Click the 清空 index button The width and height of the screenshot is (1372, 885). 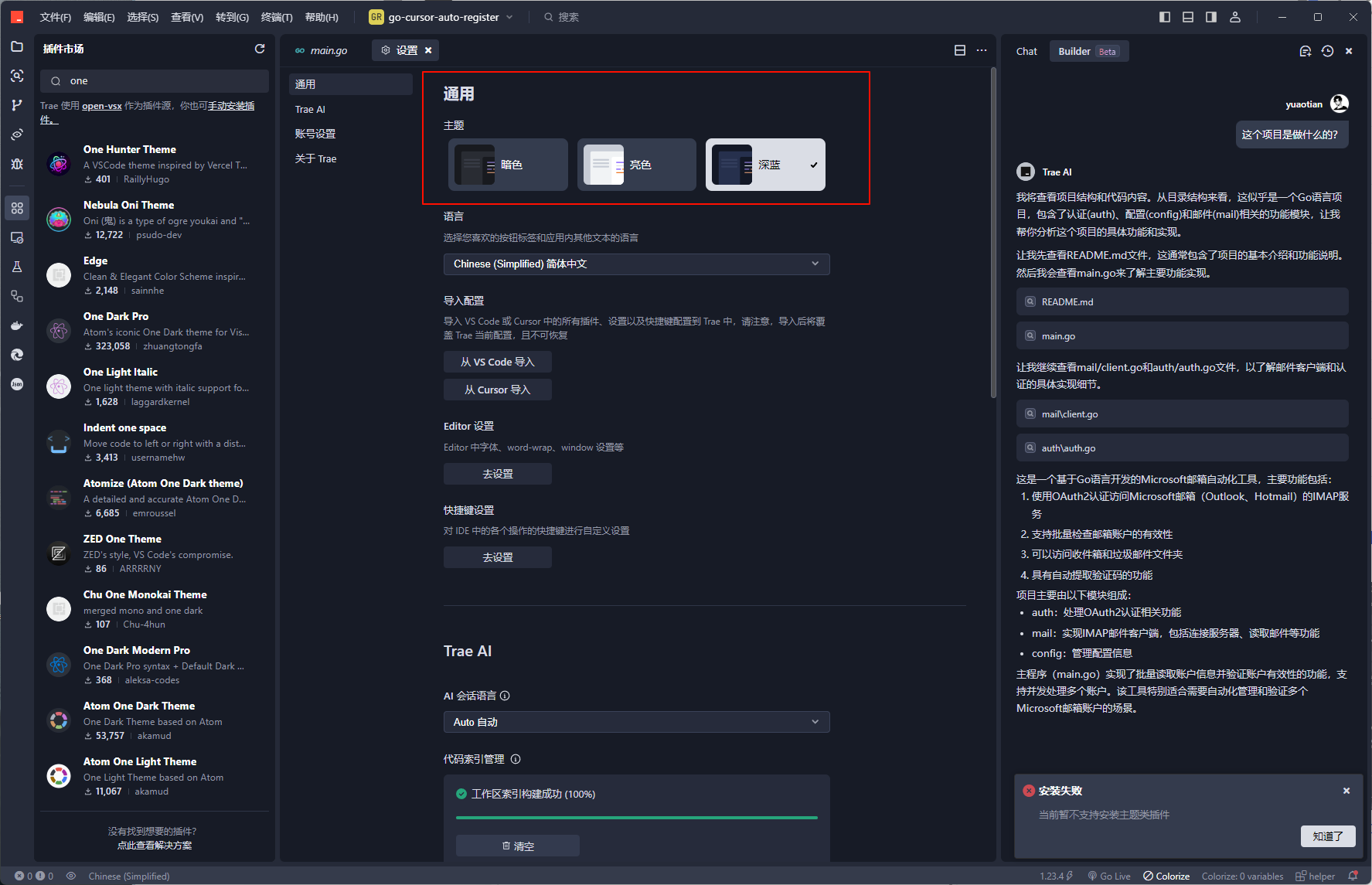(518, 846)
